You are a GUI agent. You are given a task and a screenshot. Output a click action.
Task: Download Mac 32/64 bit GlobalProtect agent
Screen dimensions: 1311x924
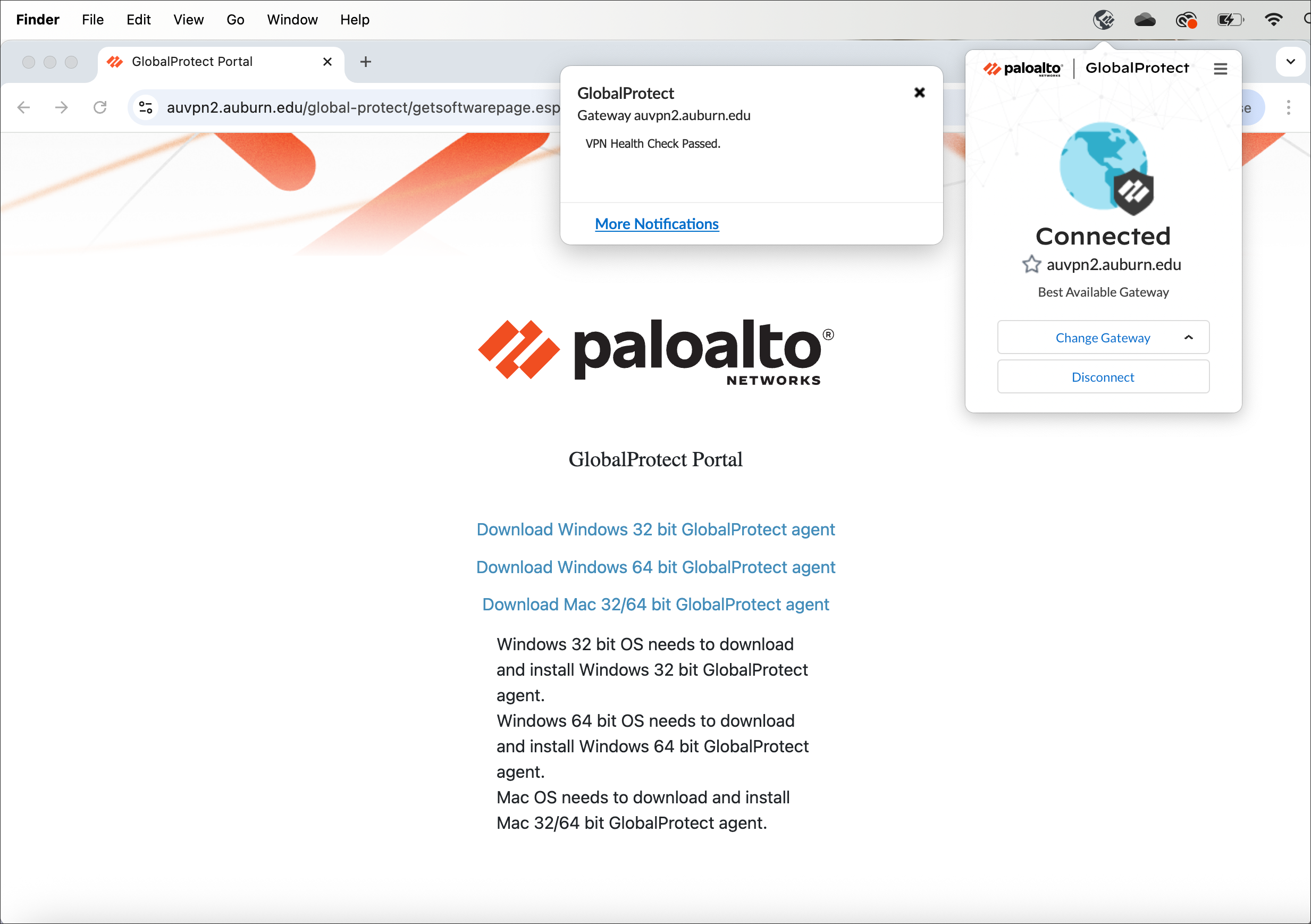655,604
